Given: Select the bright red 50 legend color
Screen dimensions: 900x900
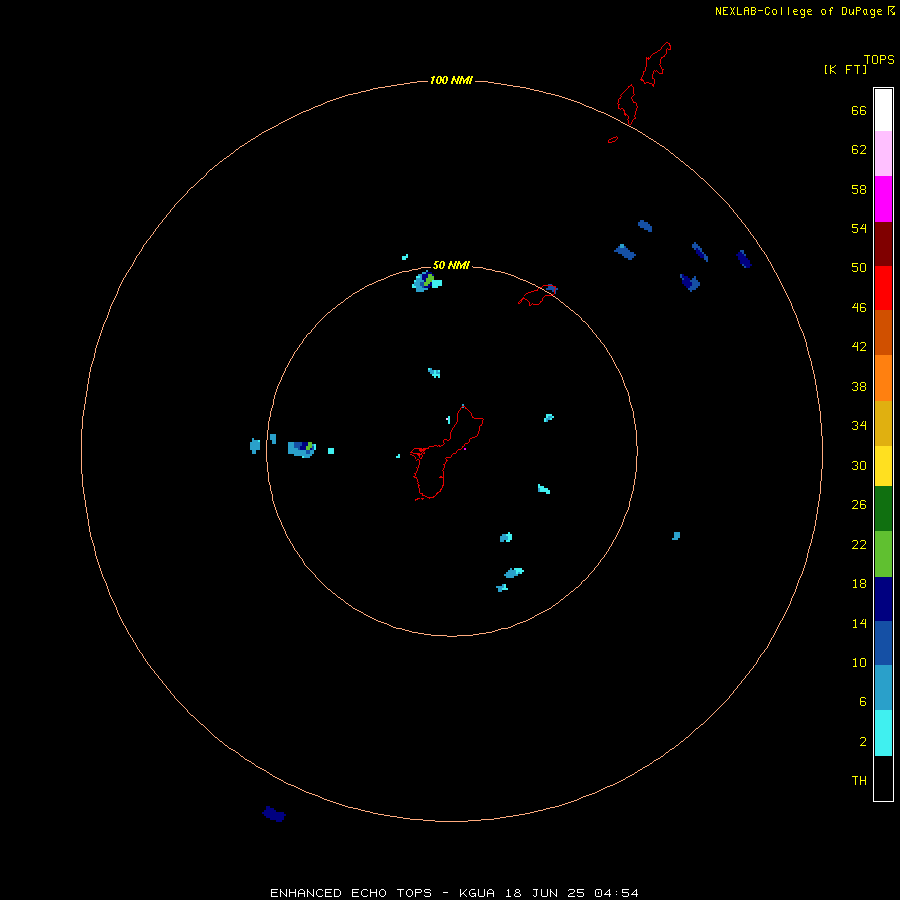Looking at the screenshot, I should coord(883,288).
